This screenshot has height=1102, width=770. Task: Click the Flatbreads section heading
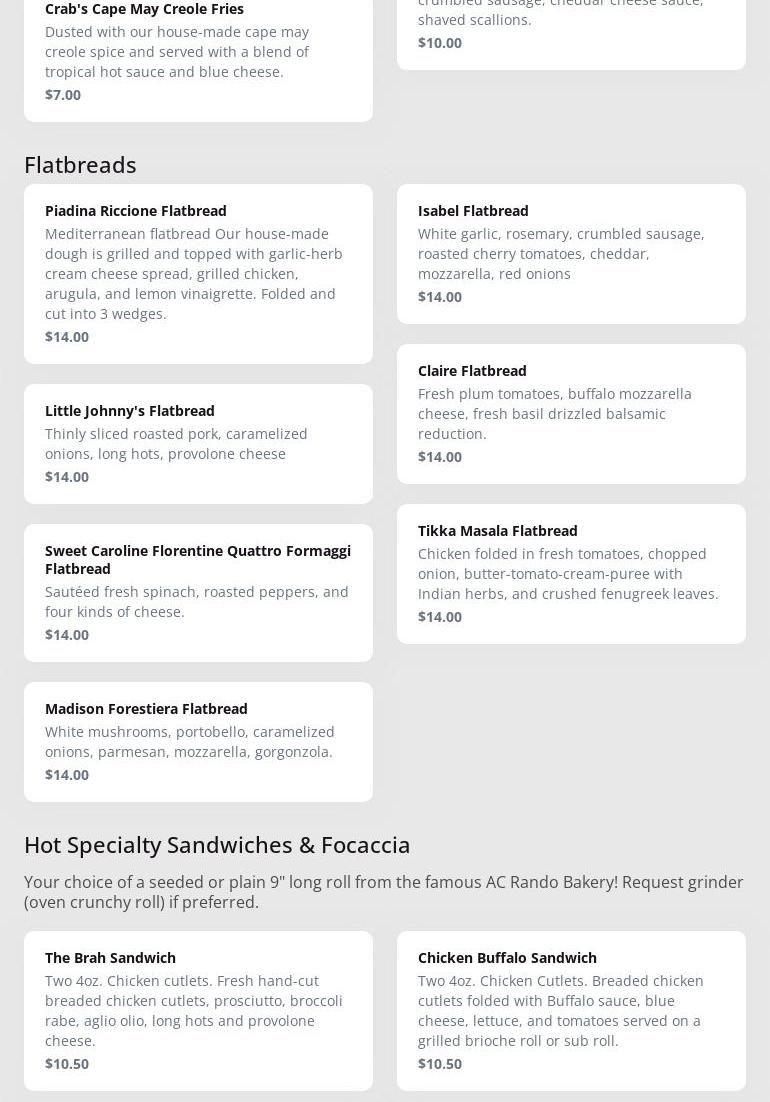coord(80,164)
